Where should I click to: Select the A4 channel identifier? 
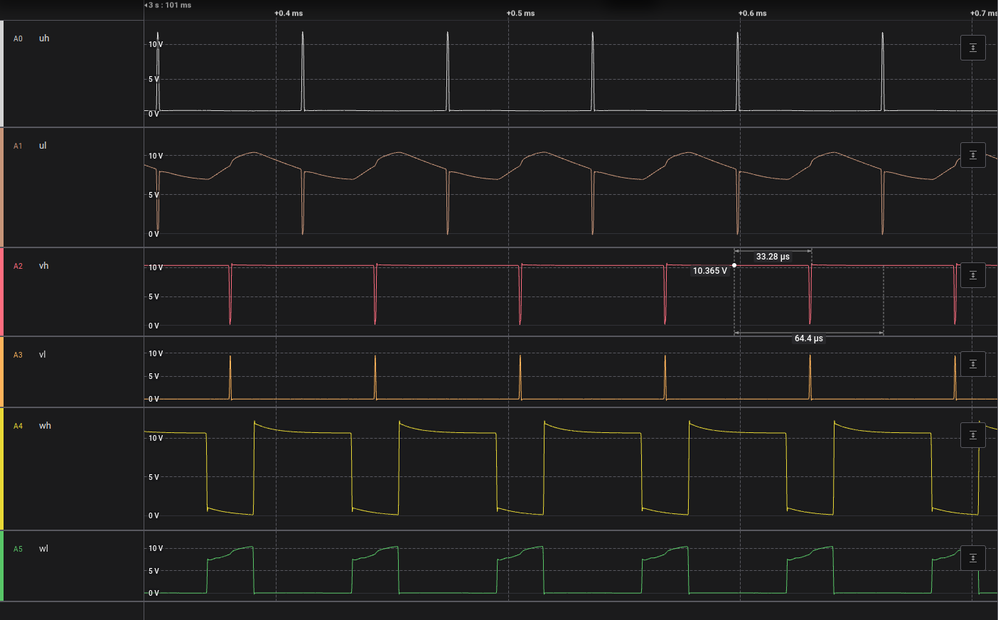(x=18, y=426)
